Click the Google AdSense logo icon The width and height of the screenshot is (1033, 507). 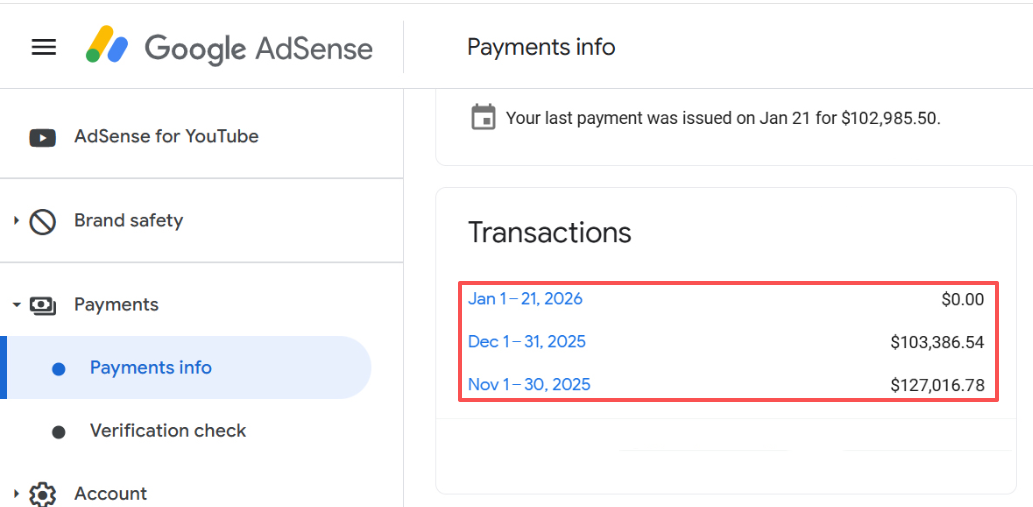[107, 46]
